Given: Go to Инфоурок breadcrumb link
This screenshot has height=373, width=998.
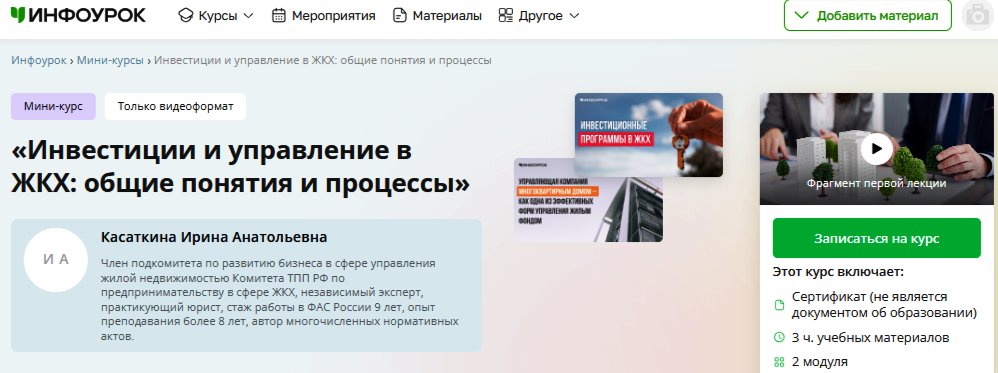Looking at the screenshot, I should click(x=39, y=60).
